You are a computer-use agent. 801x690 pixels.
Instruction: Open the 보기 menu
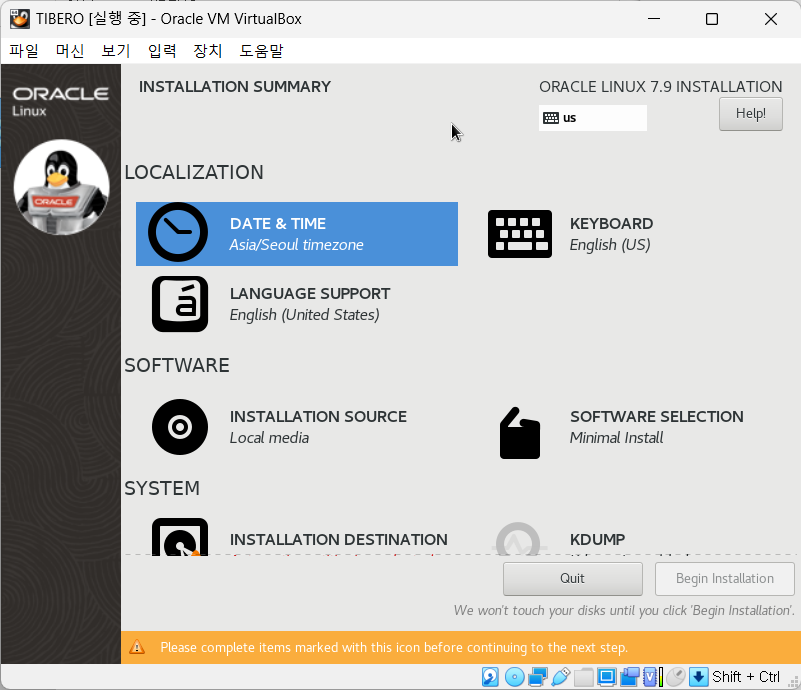coord(116,51)
